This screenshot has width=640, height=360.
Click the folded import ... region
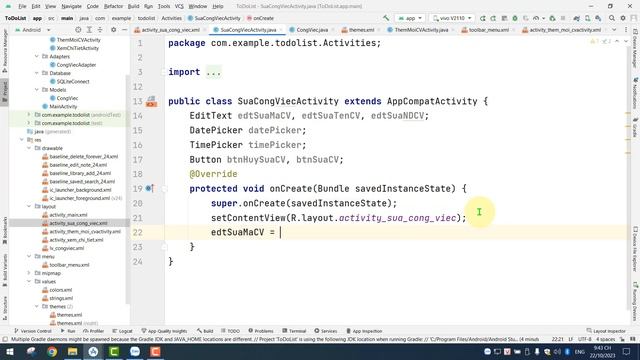point(213,72)
